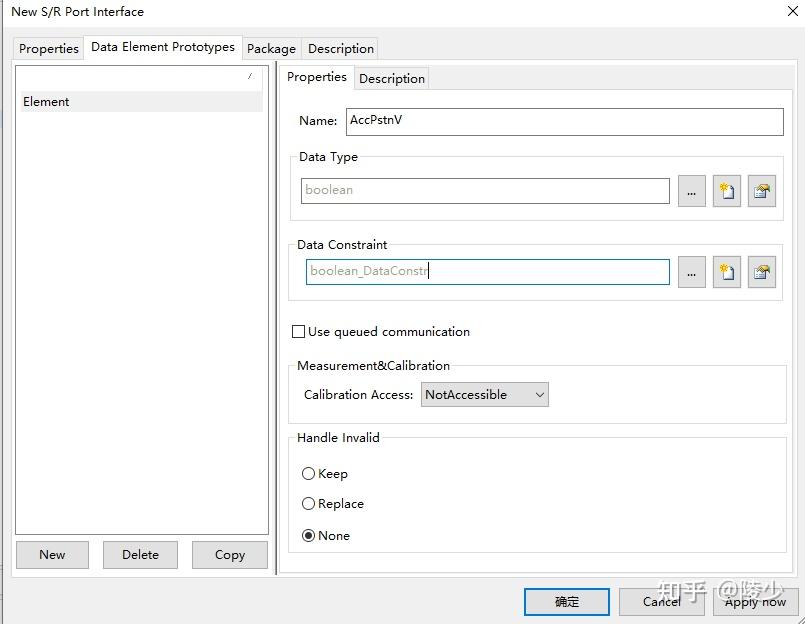805x624 pixels.
Task: Create a new Data Constraint with the icon
Action: 727,271
